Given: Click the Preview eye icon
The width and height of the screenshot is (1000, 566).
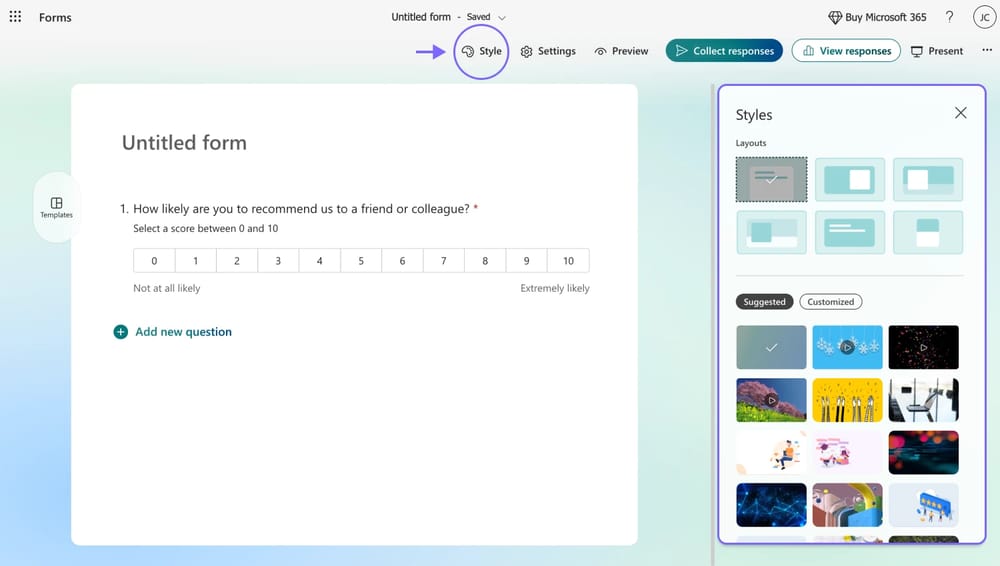Looking at the screenshot, I should tap(601, 51).
